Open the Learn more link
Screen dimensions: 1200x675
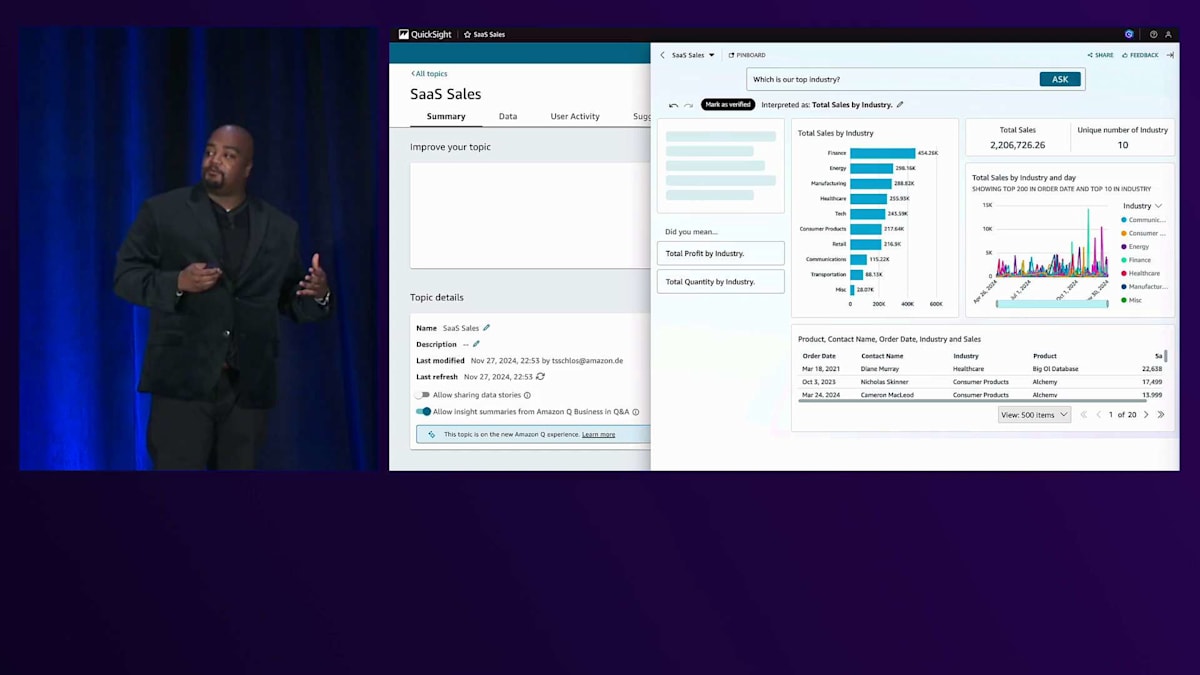pos(598,434)
